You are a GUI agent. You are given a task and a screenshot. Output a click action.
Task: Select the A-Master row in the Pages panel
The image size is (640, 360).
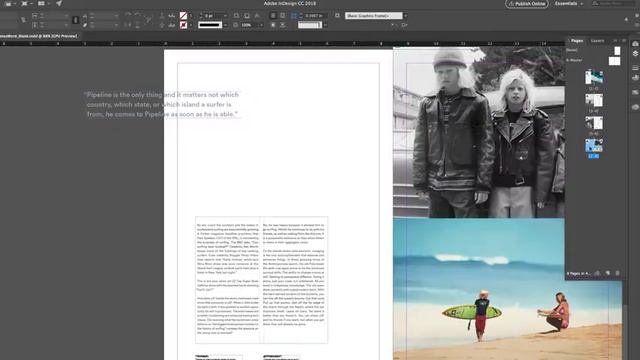click(x=593, y=60)
